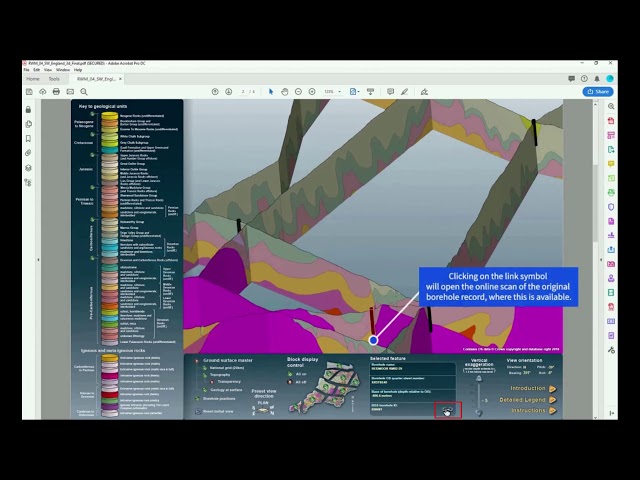Toggle Permian to Triassic legend group
This screenshot has height=480, width=640.
tap(93, 187)
